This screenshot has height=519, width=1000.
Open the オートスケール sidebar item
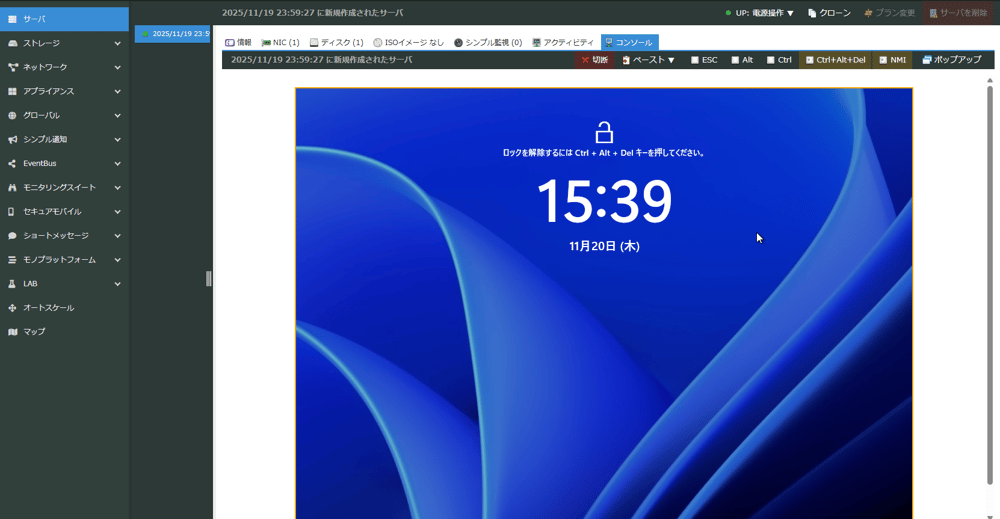point(64,308)
